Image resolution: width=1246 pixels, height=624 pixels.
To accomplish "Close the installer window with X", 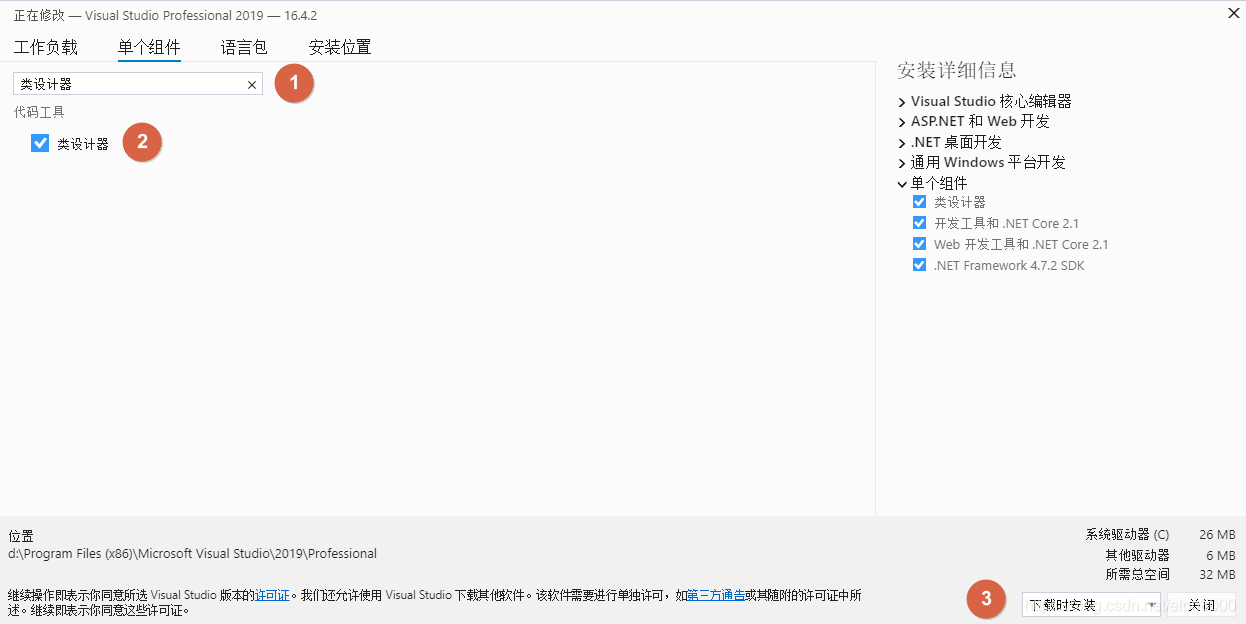I will click(1232, 12).
